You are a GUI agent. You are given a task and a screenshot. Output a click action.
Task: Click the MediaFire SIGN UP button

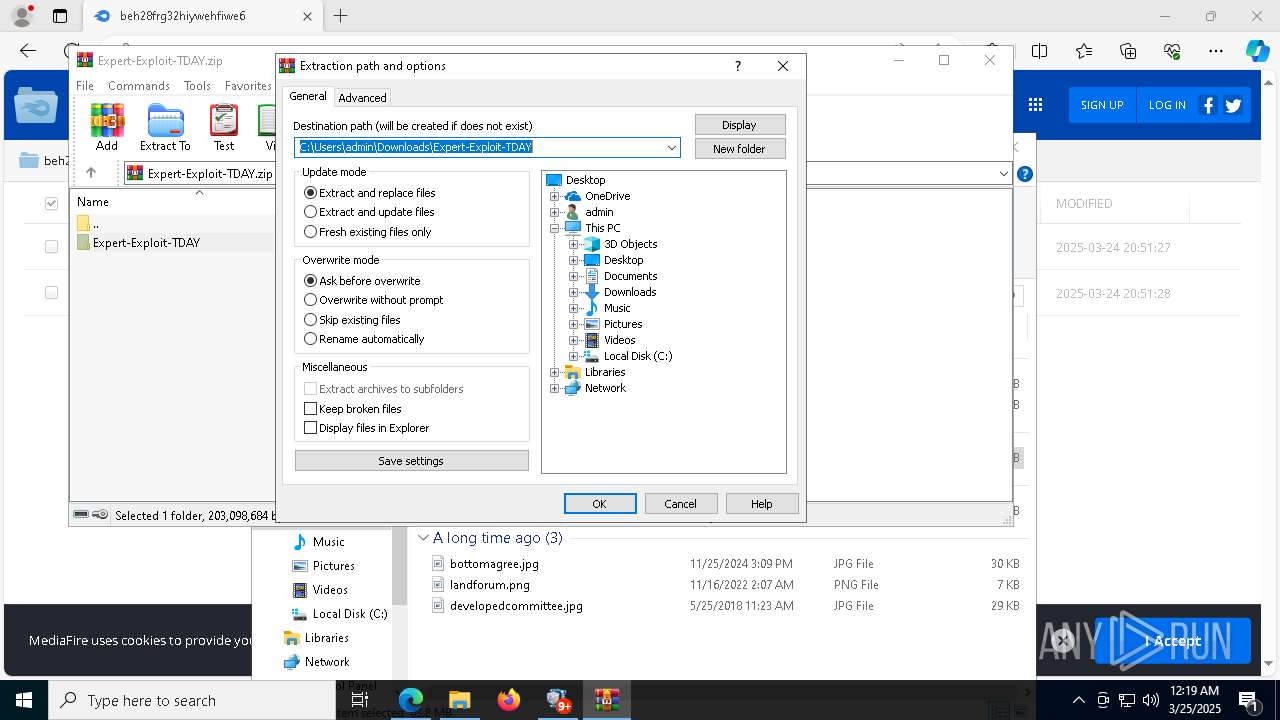tap(1102, 105)
